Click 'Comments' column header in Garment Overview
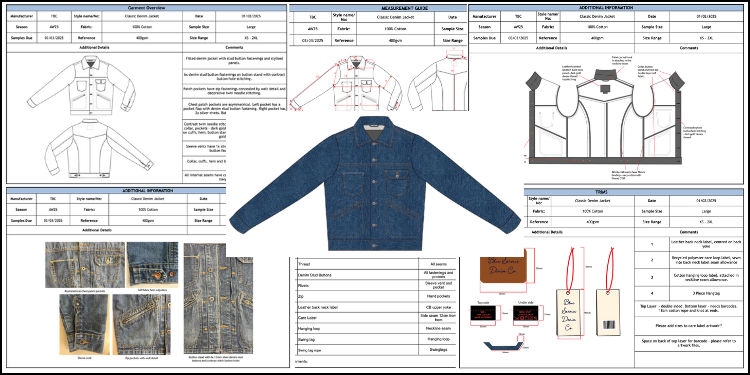The width and height of the screenshot is (750, 375). tap(234, 48)
